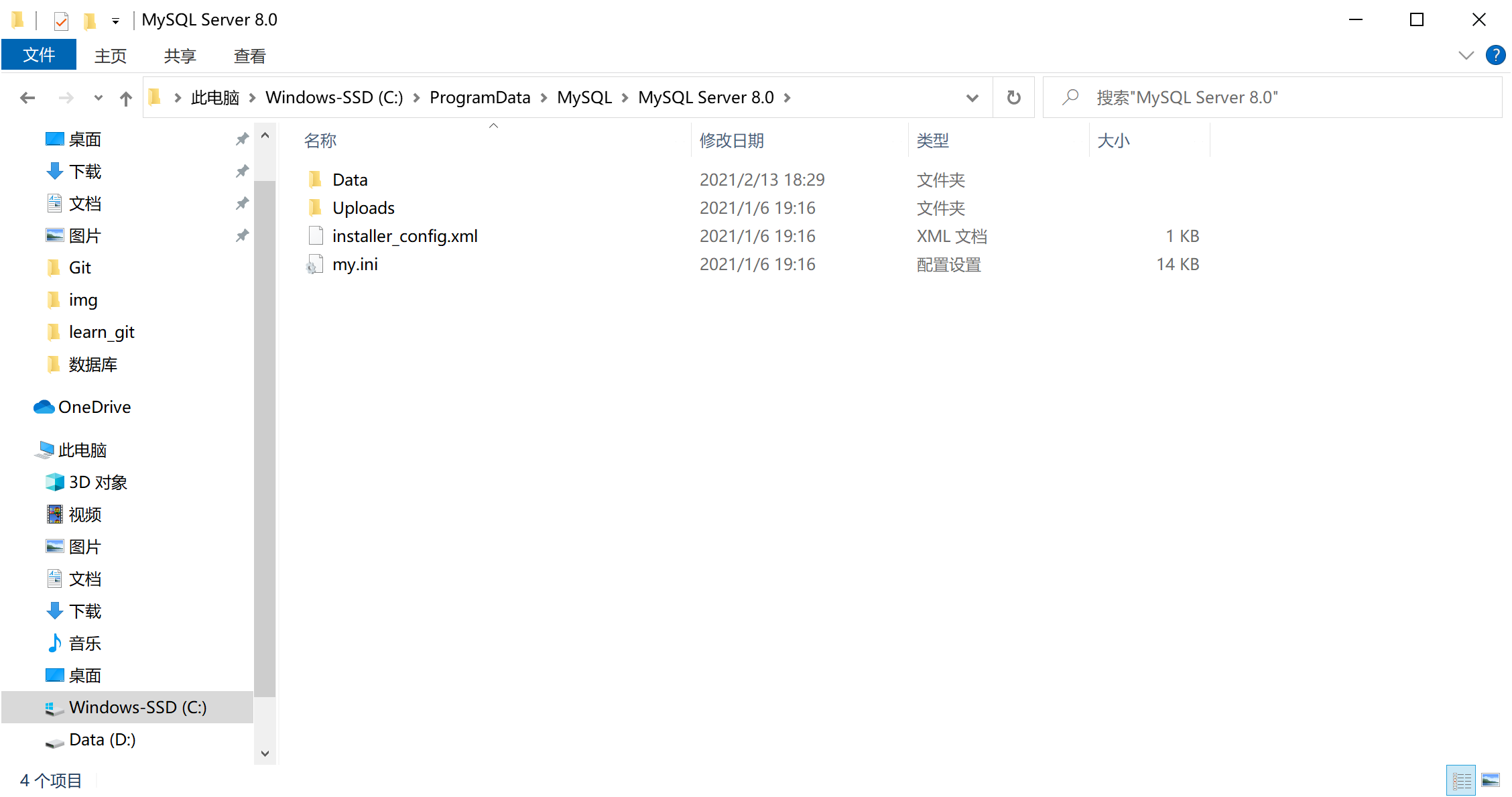Expand the ribbon with chevron
The width and height of the screenshot is (1512, 797).
coord(1466,56)
